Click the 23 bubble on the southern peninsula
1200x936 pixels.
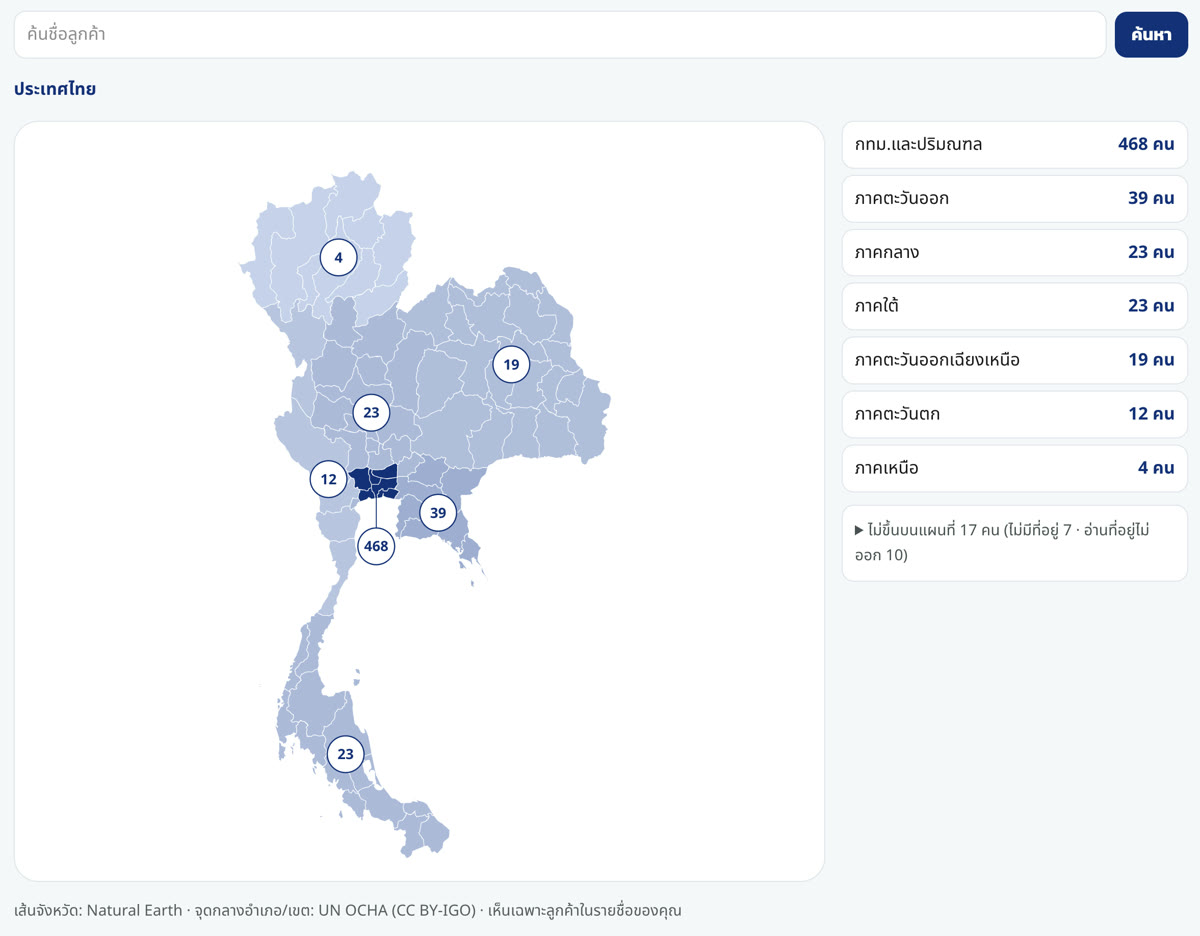click(345, 754)
